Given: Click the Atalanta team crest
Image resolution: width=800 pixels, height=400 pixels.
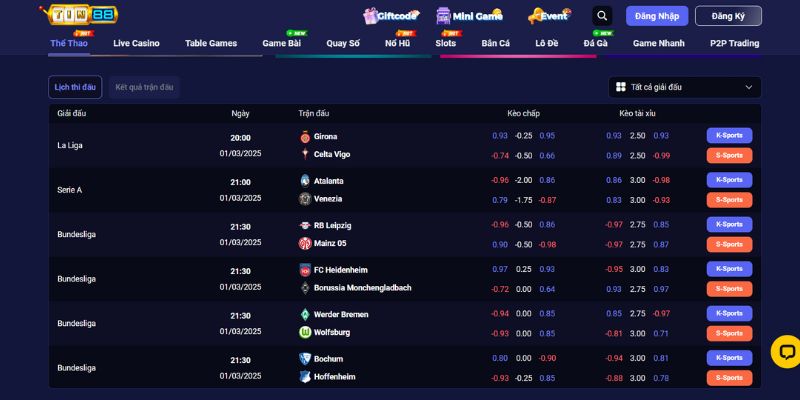Looking at the screenshot, I should pos(305,181).
